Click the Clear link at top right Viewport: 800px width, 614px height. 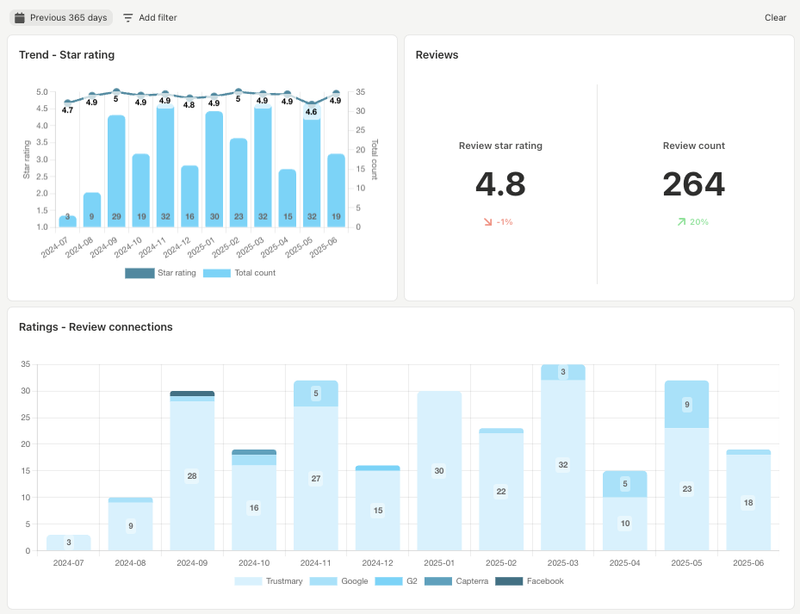point(776,17)
